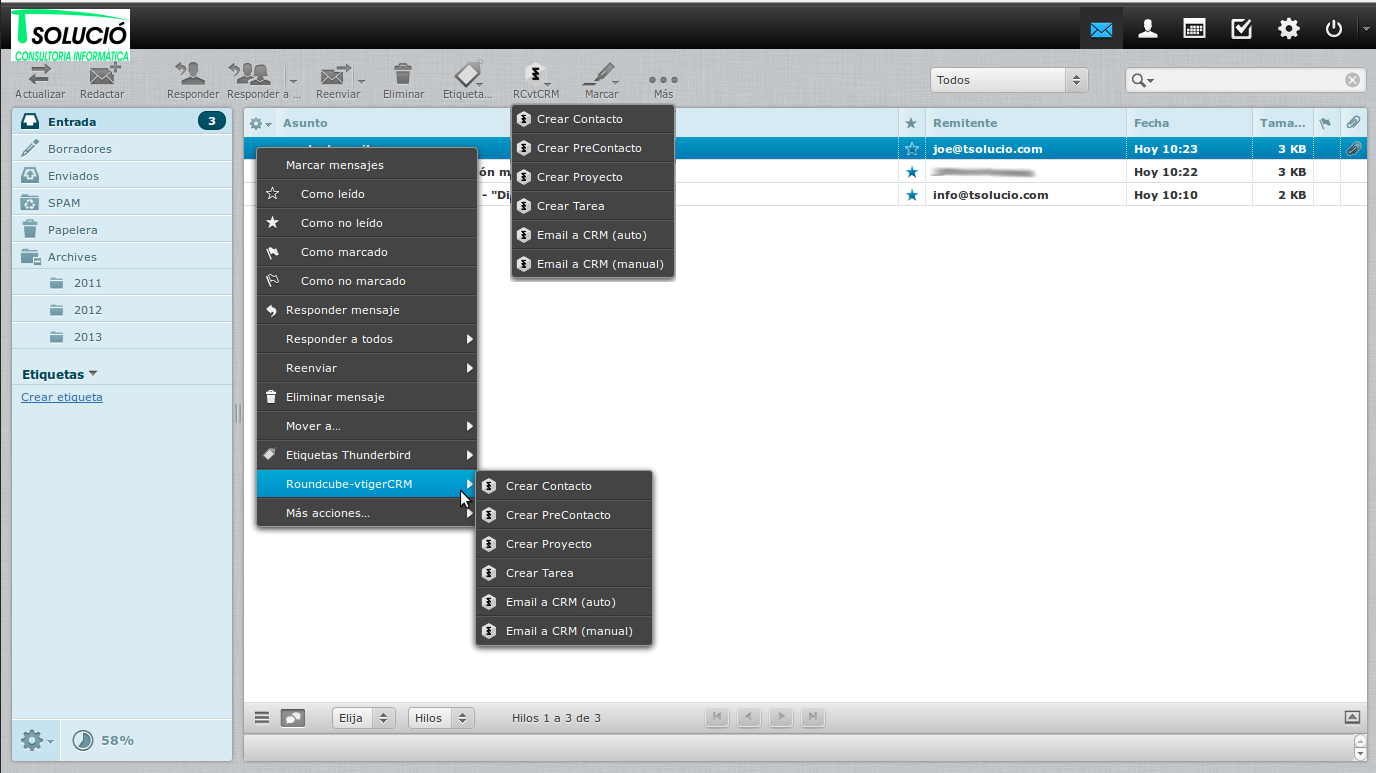Viewport: 1376px width, 773px height.
Task: Show the preview pane toggle arrow
Action: click(1352, 717)
